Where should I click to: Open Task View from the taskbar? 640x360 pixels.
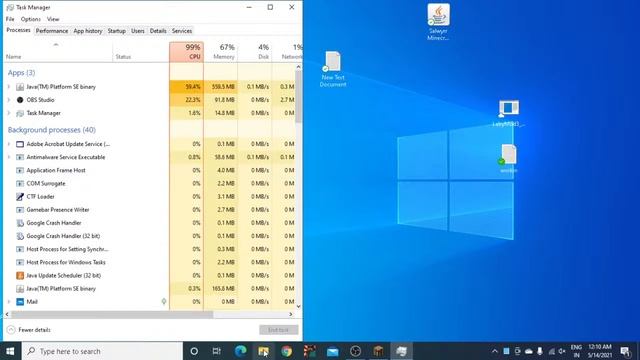217,351
